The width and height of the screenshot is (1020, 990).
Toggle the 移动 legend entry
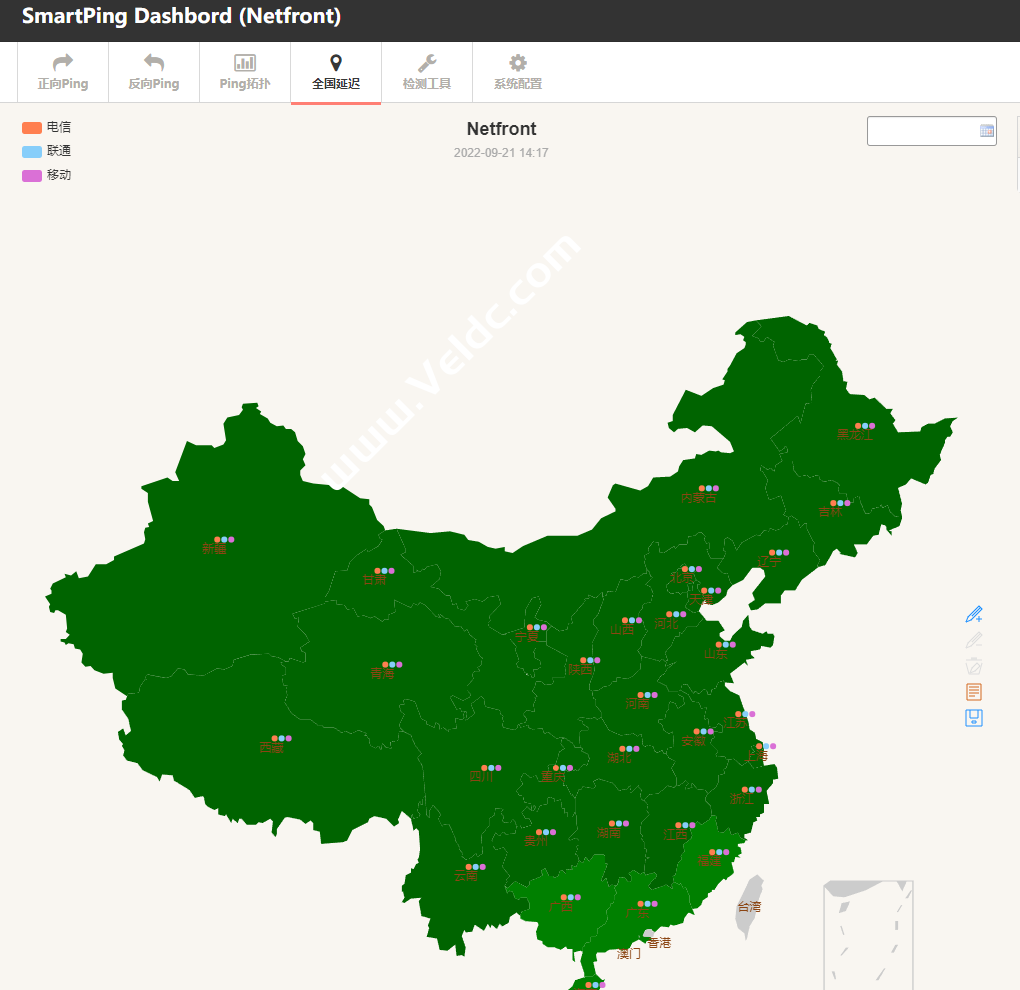(x=44, y=175)
